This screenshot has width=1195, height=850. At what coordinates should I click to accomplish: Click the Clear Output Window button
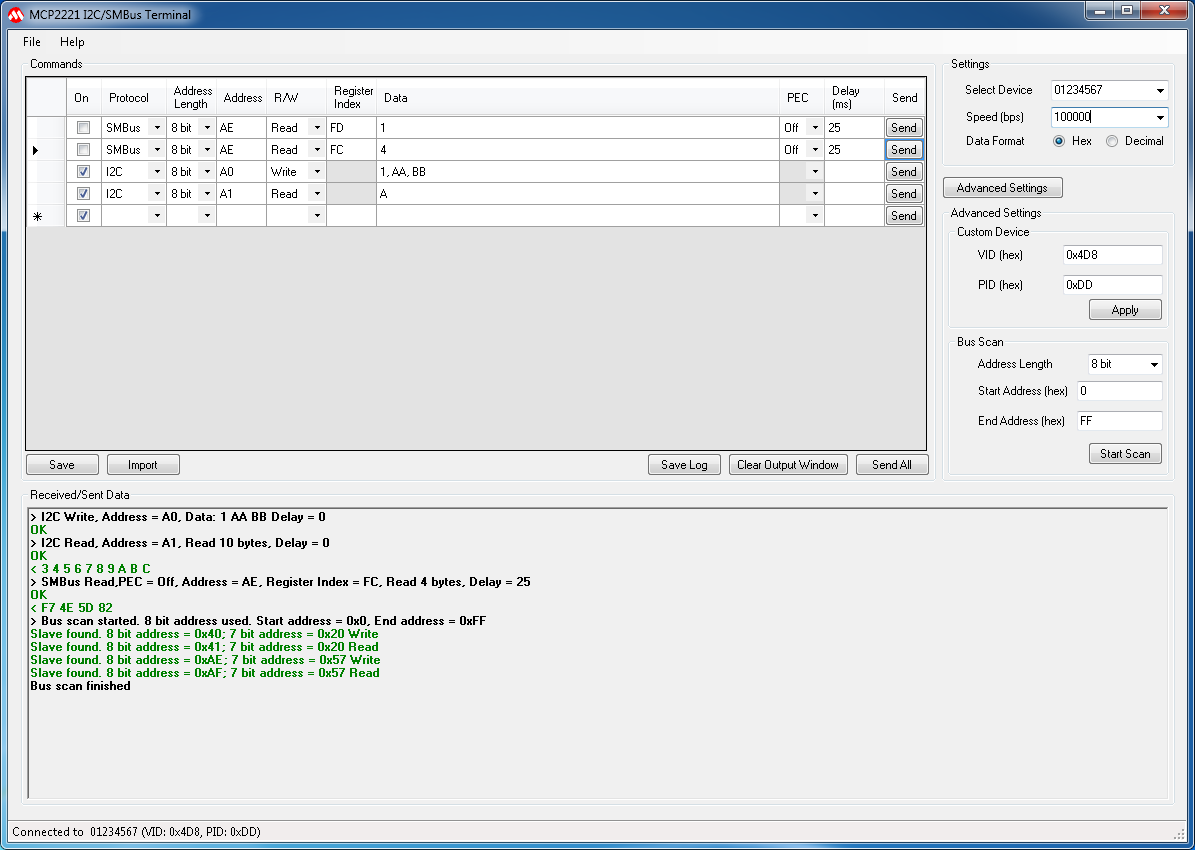(787, 465)
